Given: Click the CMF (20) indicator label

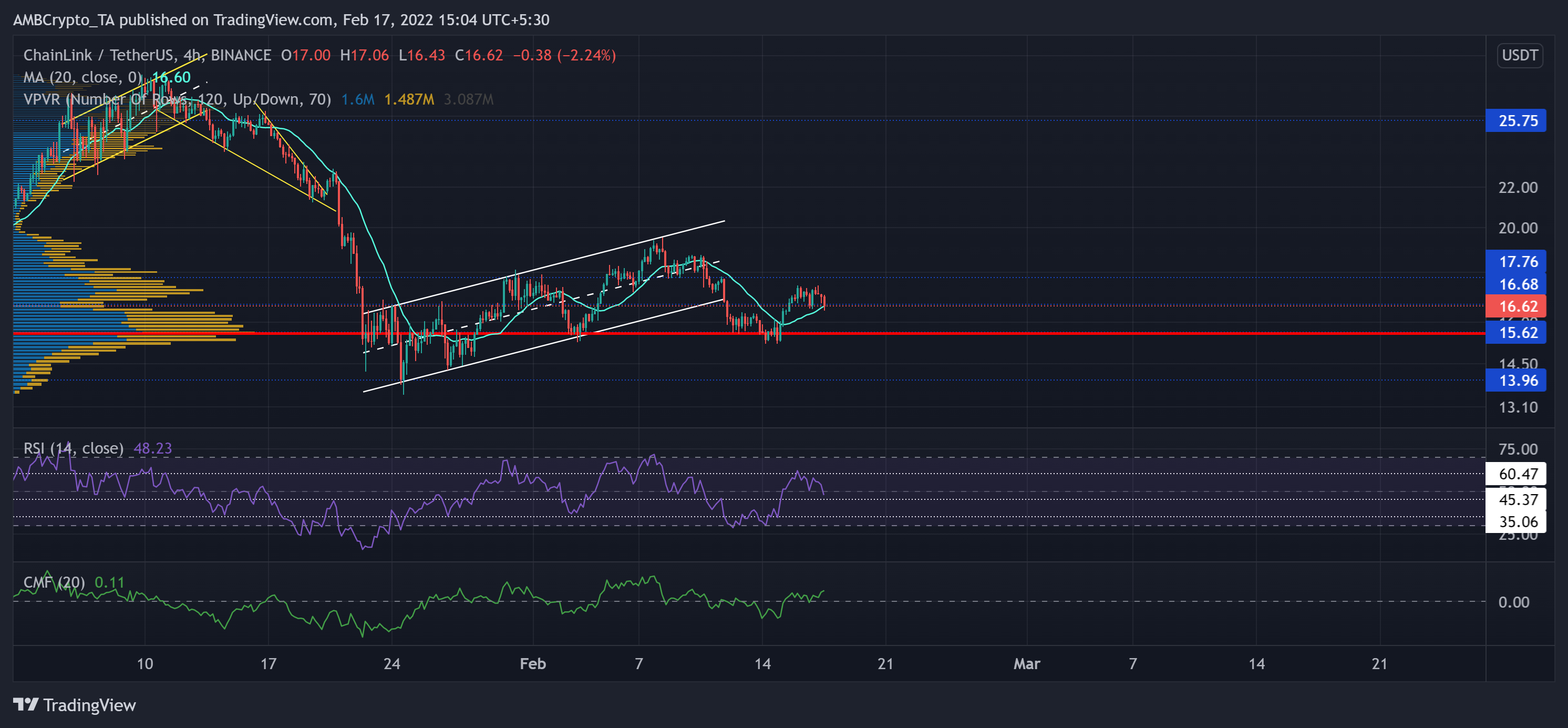Looking at the screenshot, I should pos(54,582).
